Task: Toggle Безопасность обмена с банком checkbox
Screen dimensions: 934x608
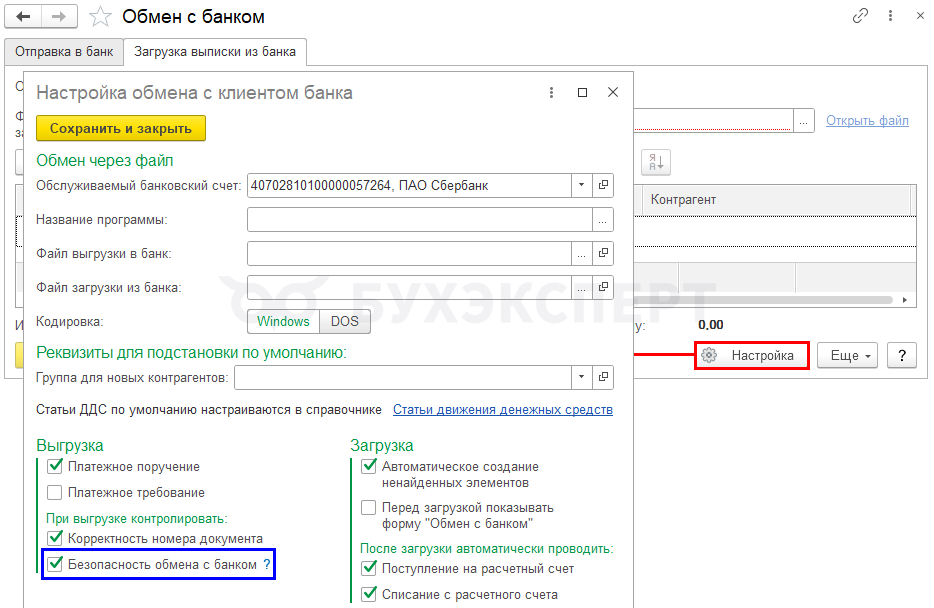Action: (x=55, y=564)
